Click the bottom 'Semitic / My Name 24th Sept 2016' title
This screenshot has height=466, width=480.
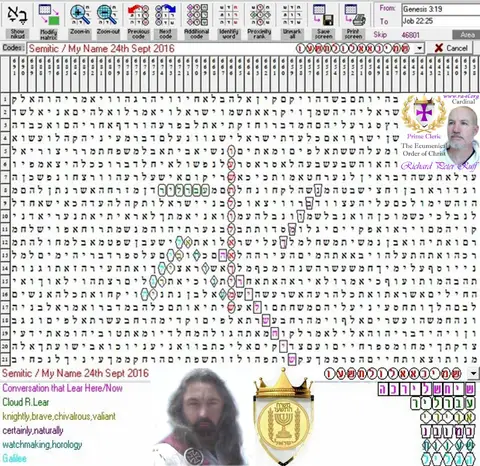(x=75, y=373)
